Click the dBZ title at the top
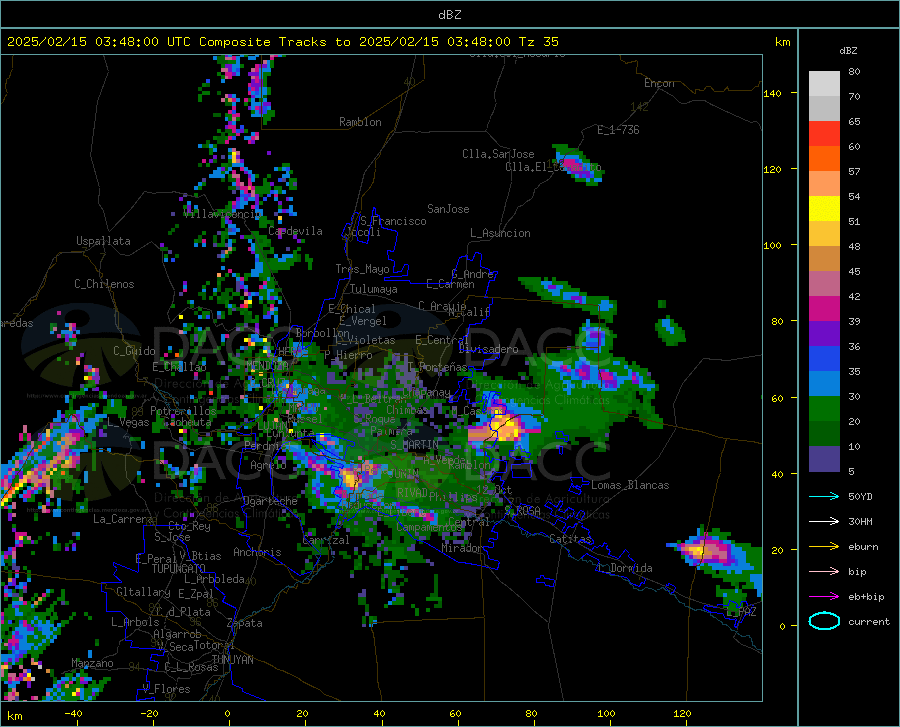Image resolution: width=900 pixels, height=727 pixels. (x=449, y=15)
